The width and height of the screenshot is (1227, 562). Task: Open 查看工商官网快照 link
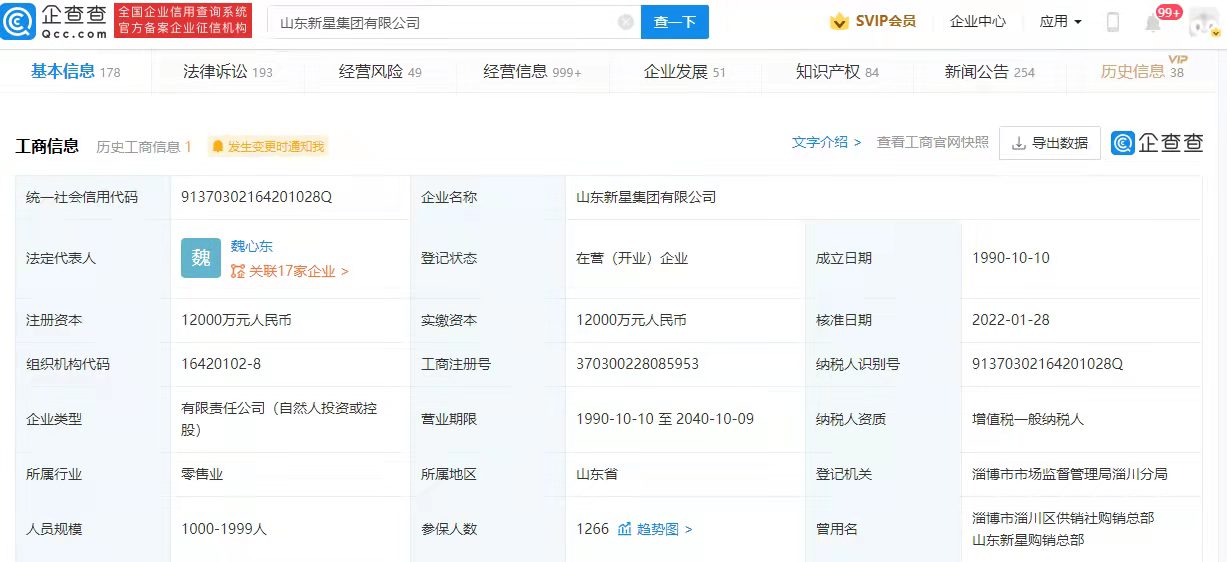point(933,142)
